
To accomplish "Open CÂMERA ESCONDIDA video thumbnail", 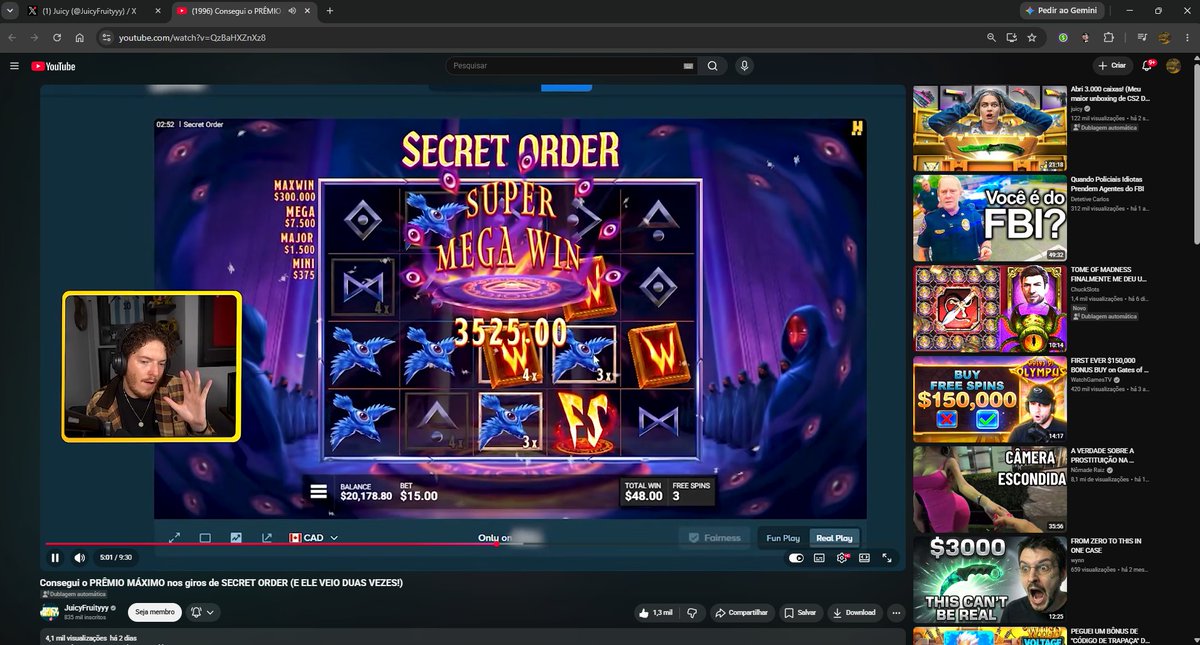I will 989,488.
